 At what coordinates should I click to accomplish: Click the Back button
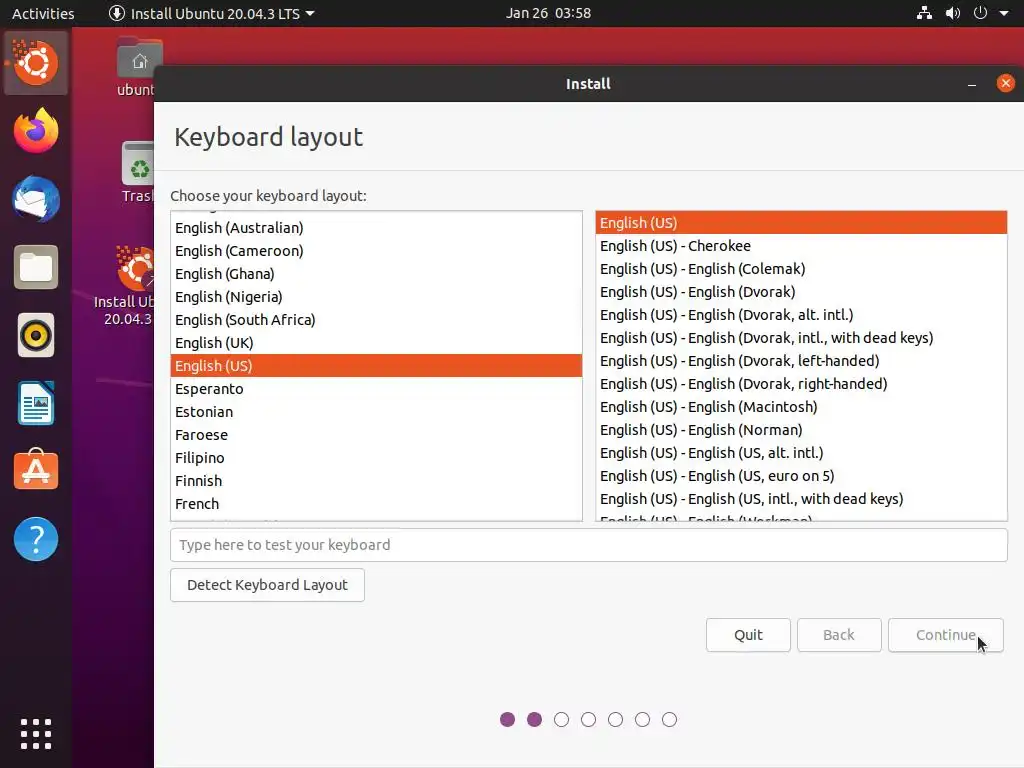click(839, 635)
